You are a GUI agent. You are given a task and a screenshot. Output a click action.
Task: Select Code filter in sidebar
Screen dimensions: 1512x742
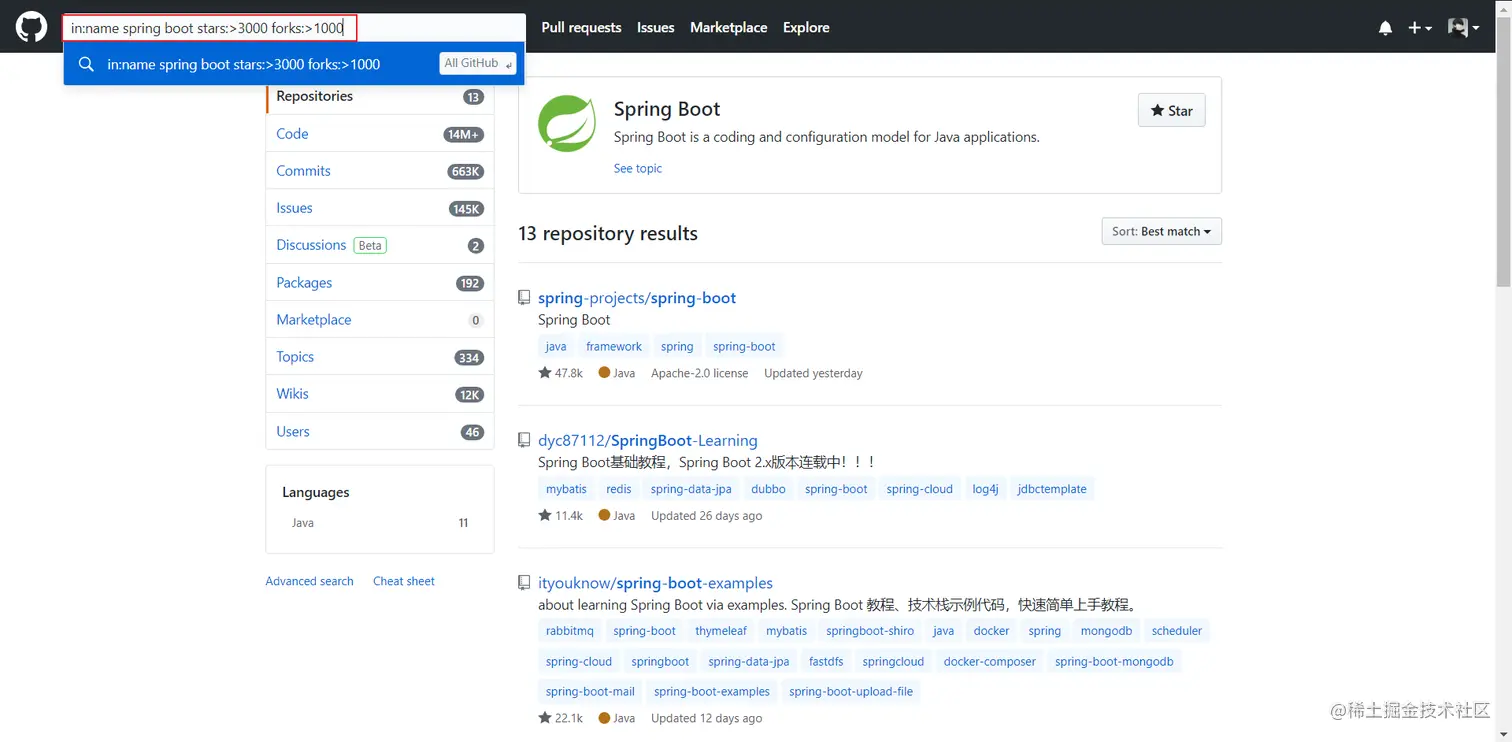coord(380,134)
